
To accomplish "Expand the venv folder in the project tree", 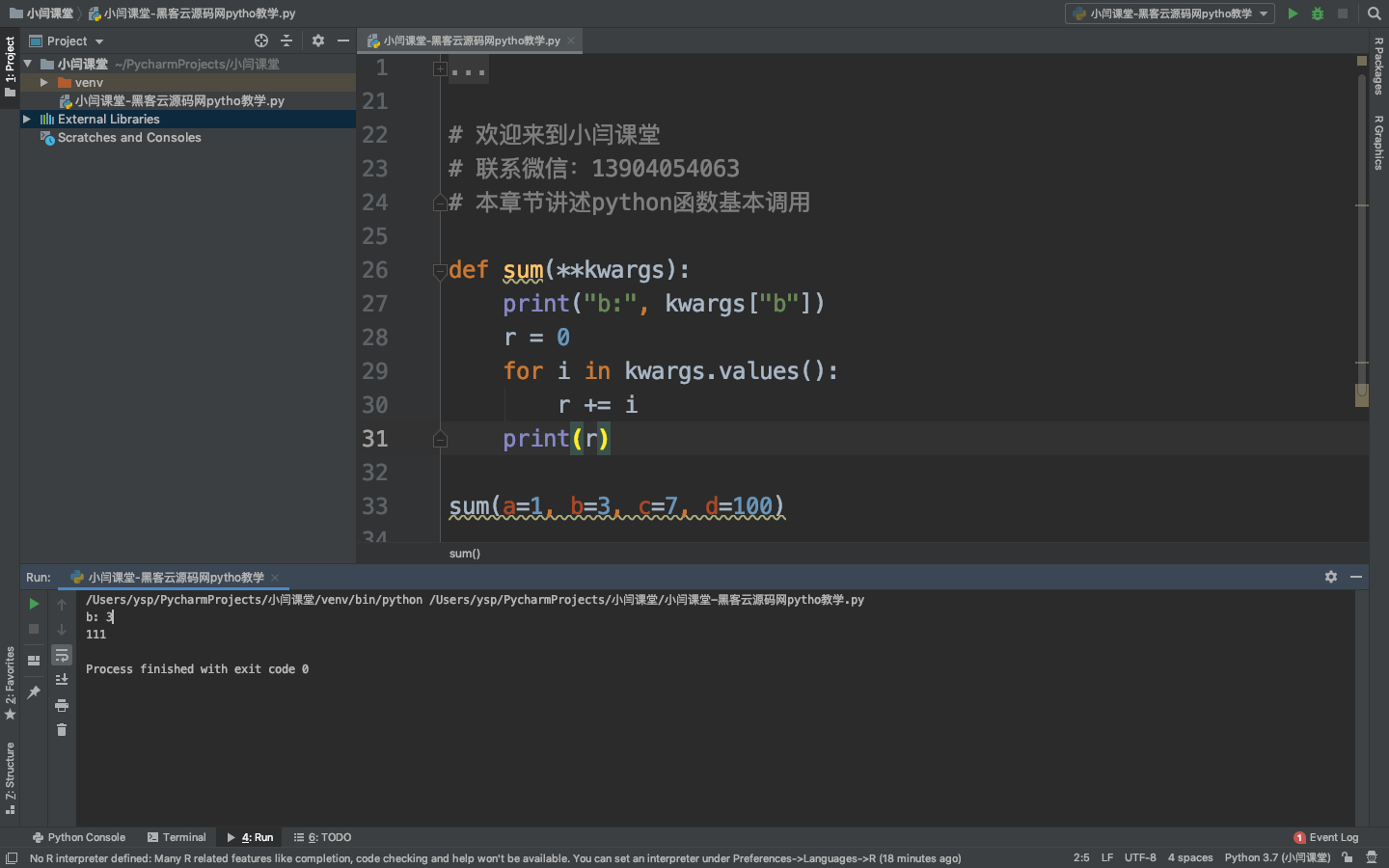I will [44, 83].
